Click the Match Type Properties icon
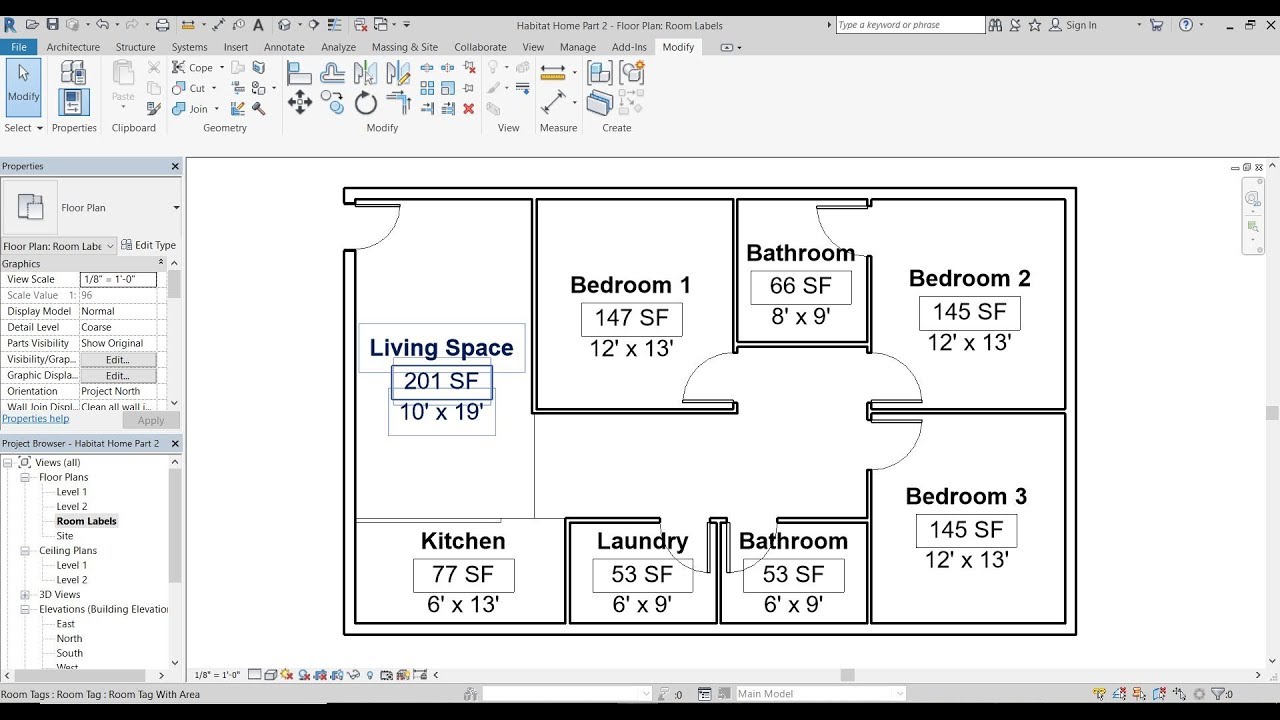Screen dimensions: 1280x720 click(x=154, y=108)
